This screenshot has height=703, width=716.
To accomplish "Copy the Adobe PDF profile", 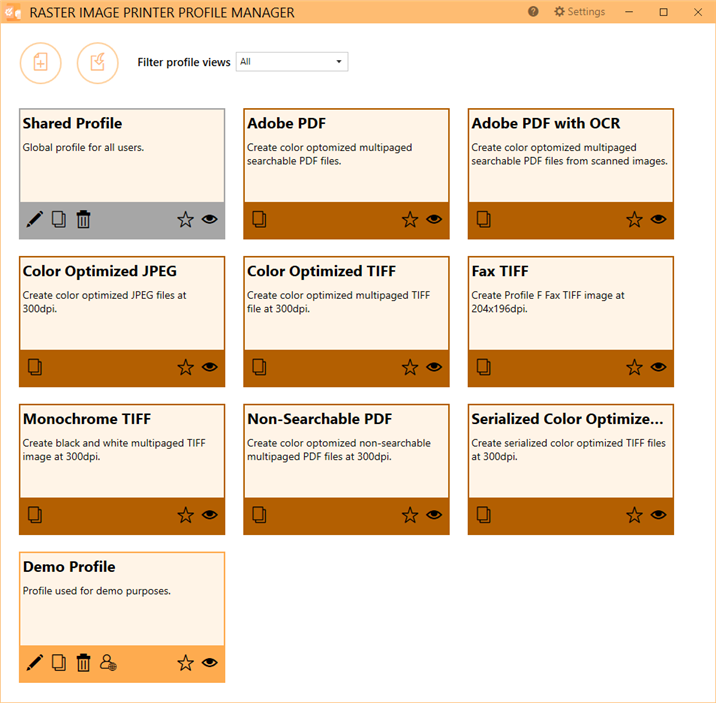I will click(259, 220).
